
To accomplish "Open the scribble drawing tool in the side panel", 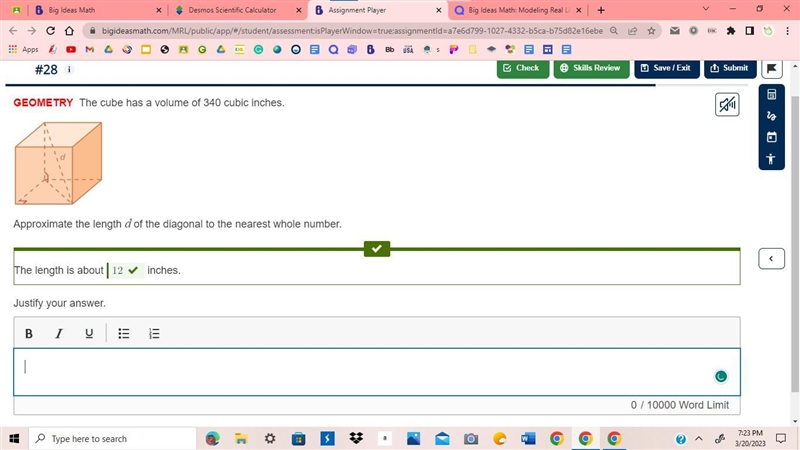I will [771, 116].
